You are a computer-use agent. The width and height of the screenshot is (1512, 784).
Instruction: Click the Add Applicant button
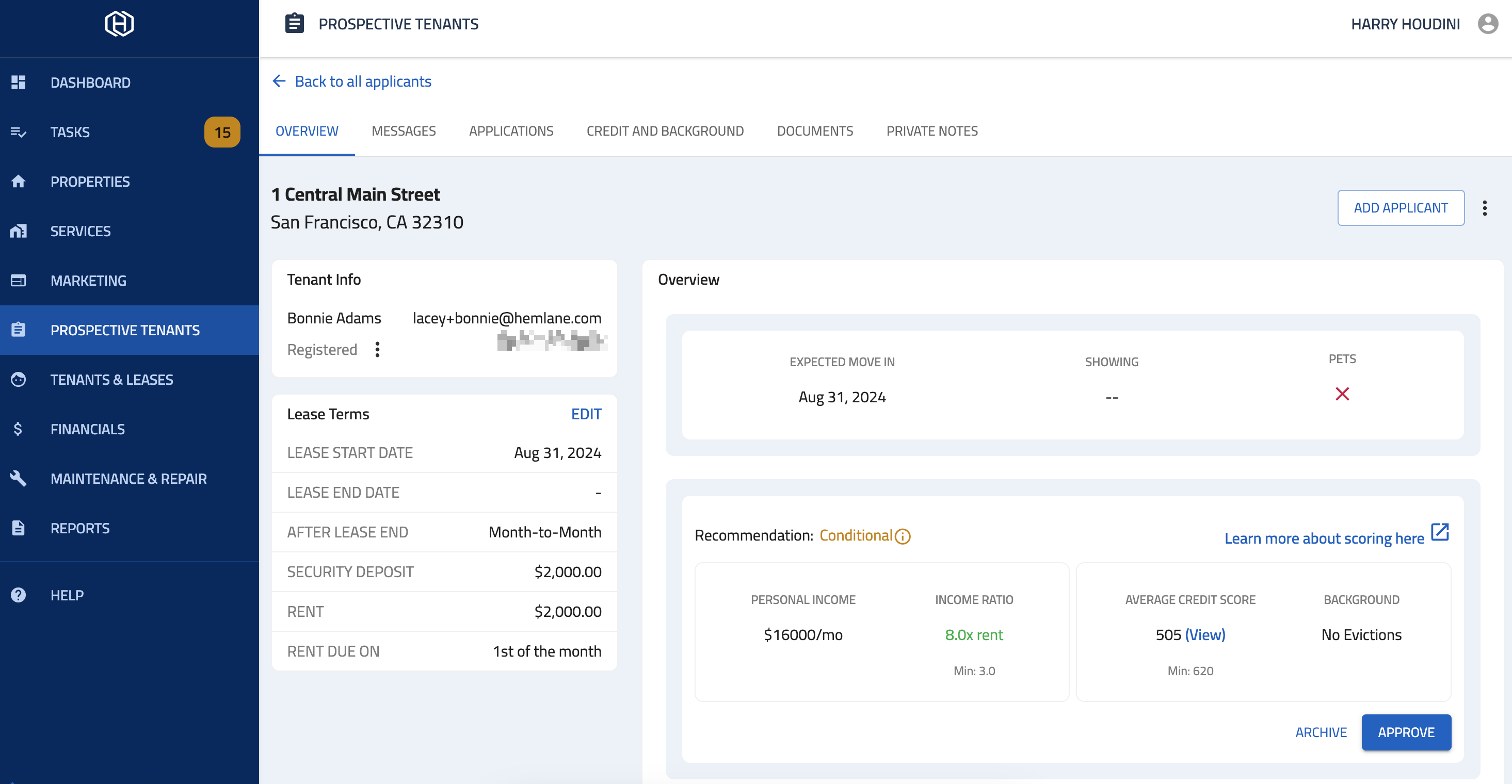[1401, 208]
